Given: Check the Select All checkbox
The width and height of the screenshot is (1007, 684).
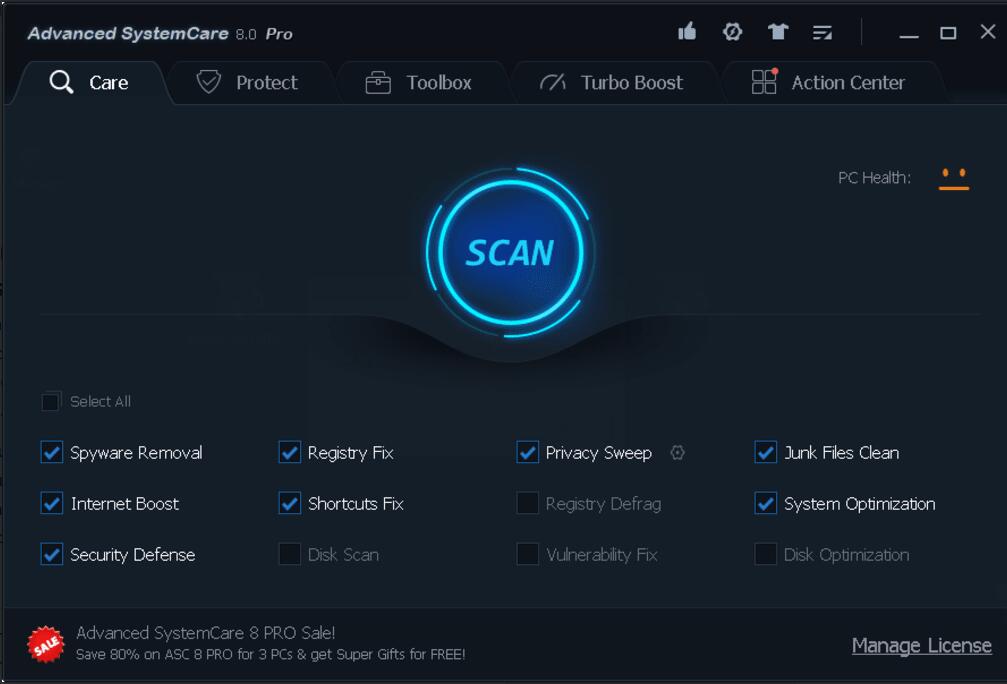Looking at the screenshot, I should 51,402.
